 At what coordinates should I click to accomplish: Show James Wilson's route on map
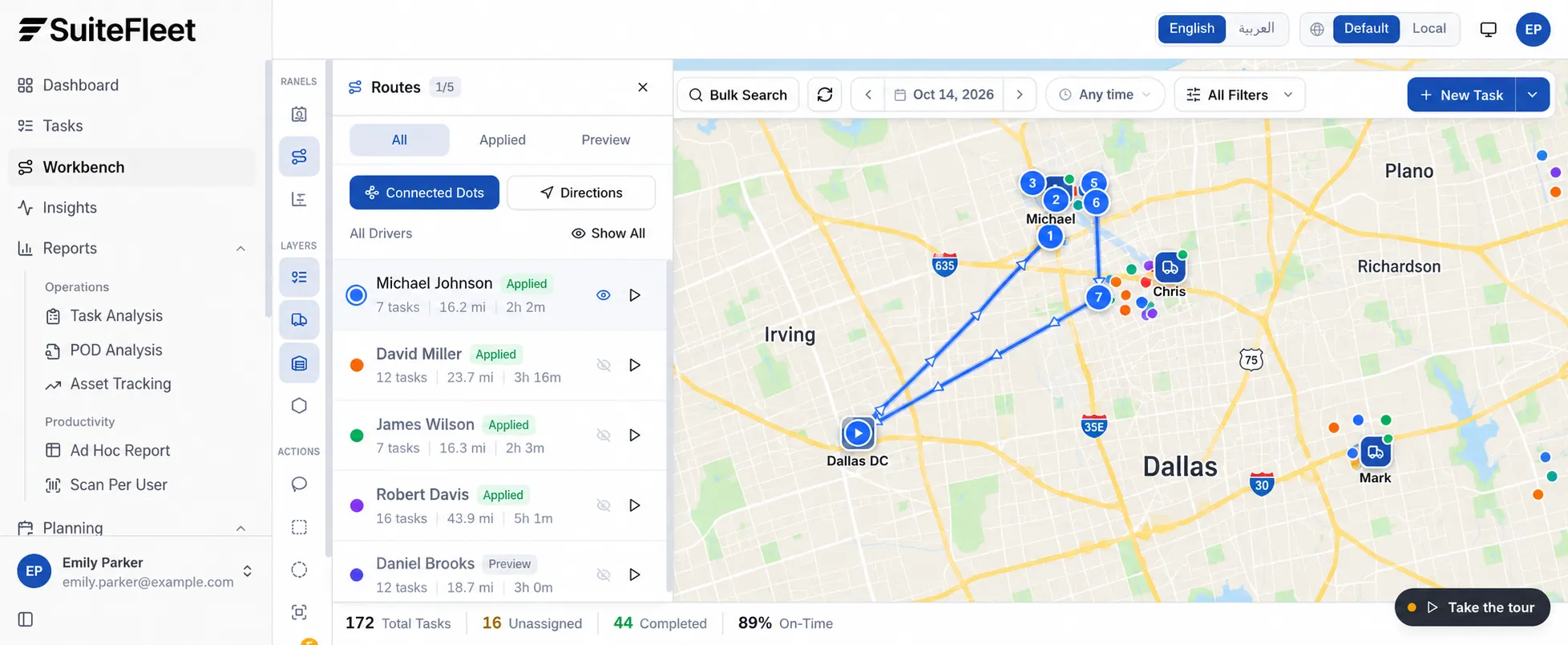click(604, 435)
